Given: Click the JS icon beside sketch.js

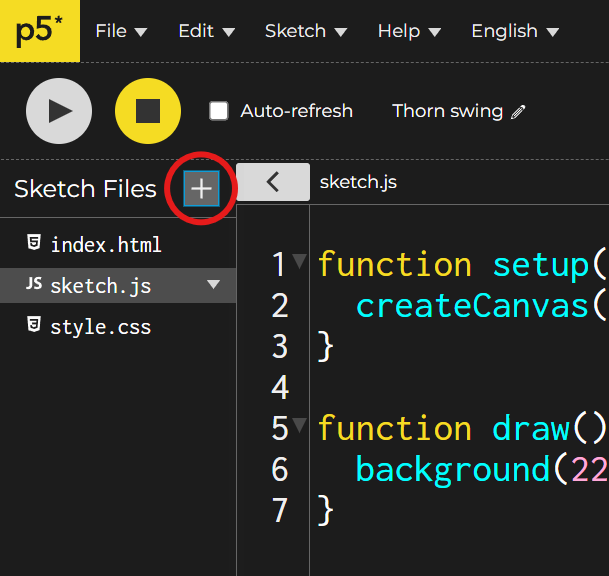Looking at the screenshot, I should [x=34, y=285].
